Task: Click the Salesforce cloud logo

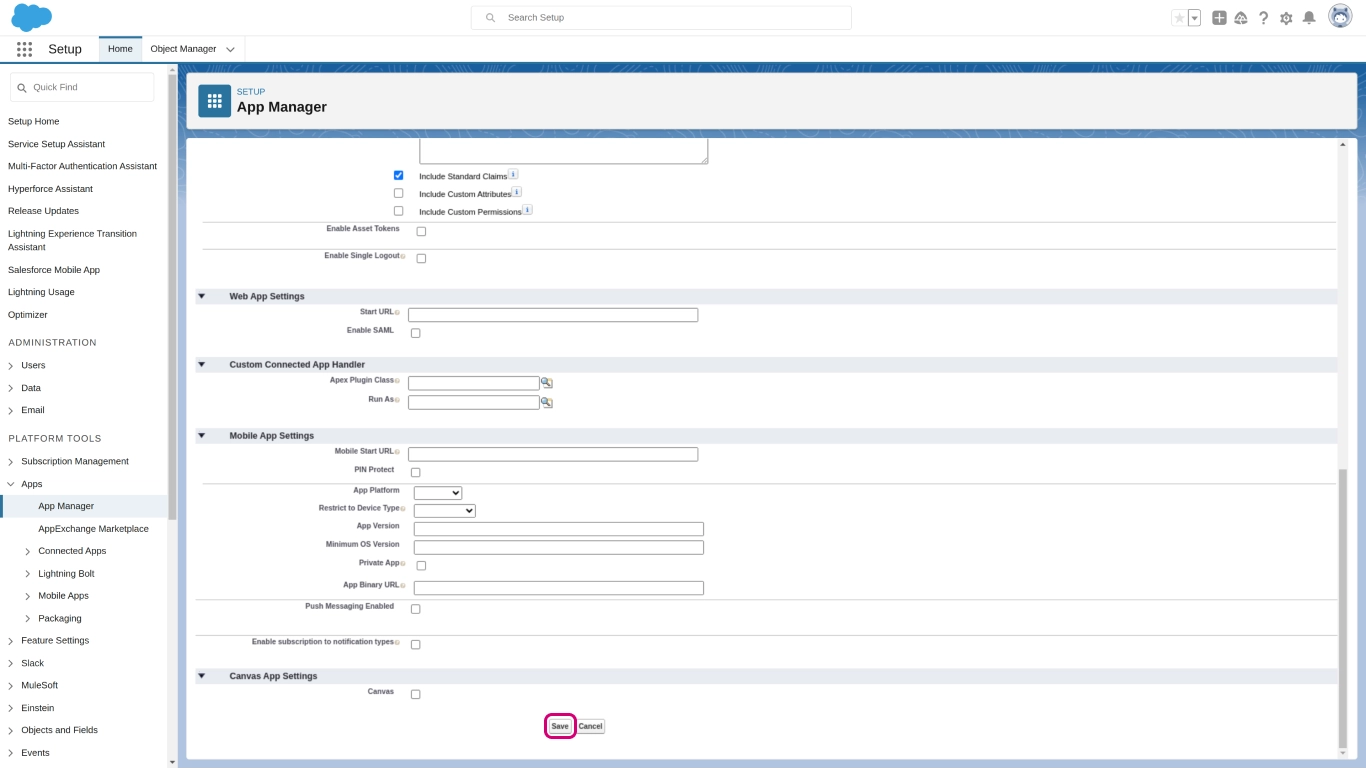Action: [32, 17]
